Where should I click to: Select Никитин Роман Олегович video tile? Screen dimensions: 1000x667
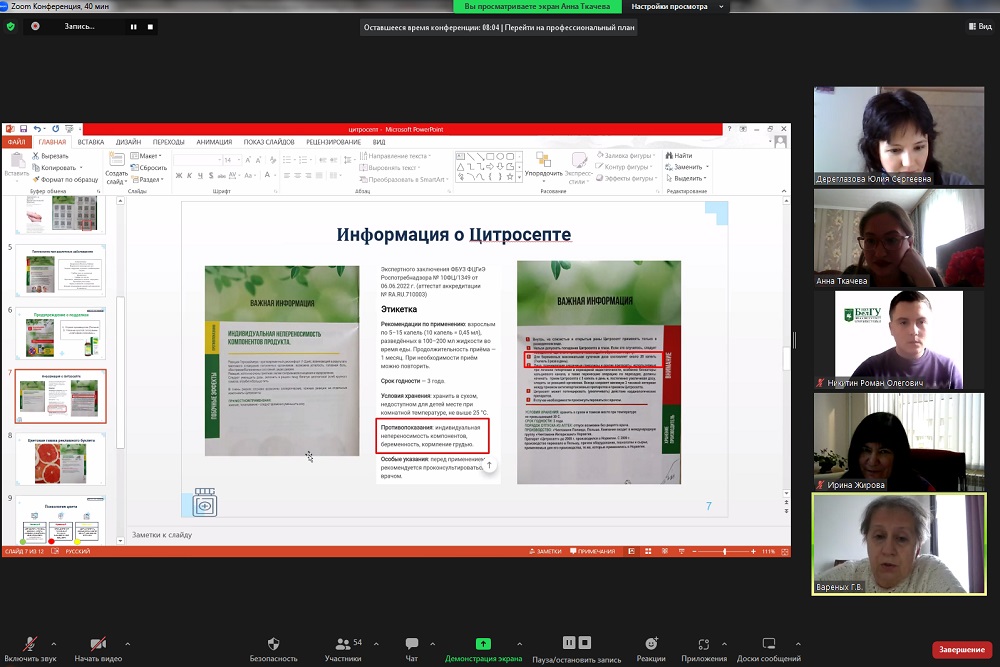tap(898, 340)
